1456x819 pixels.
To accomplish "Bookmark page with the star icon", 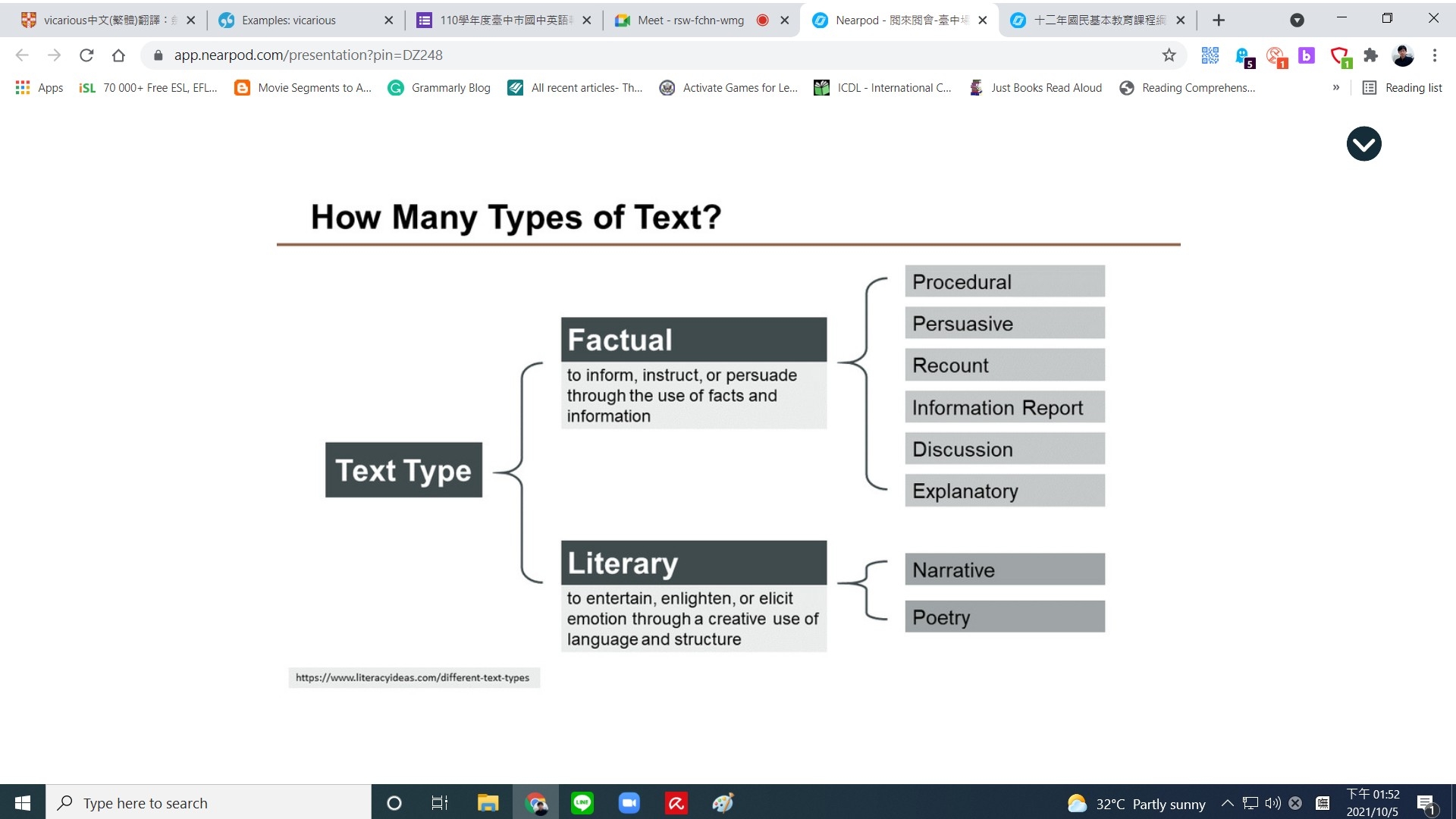I will (1169, 55).
